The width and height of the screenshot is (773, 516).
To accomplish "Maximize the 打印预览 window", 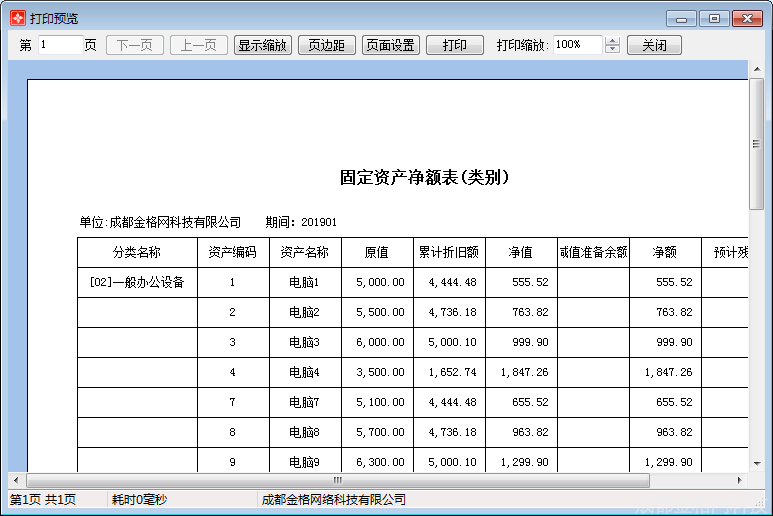I will [714, 19].
